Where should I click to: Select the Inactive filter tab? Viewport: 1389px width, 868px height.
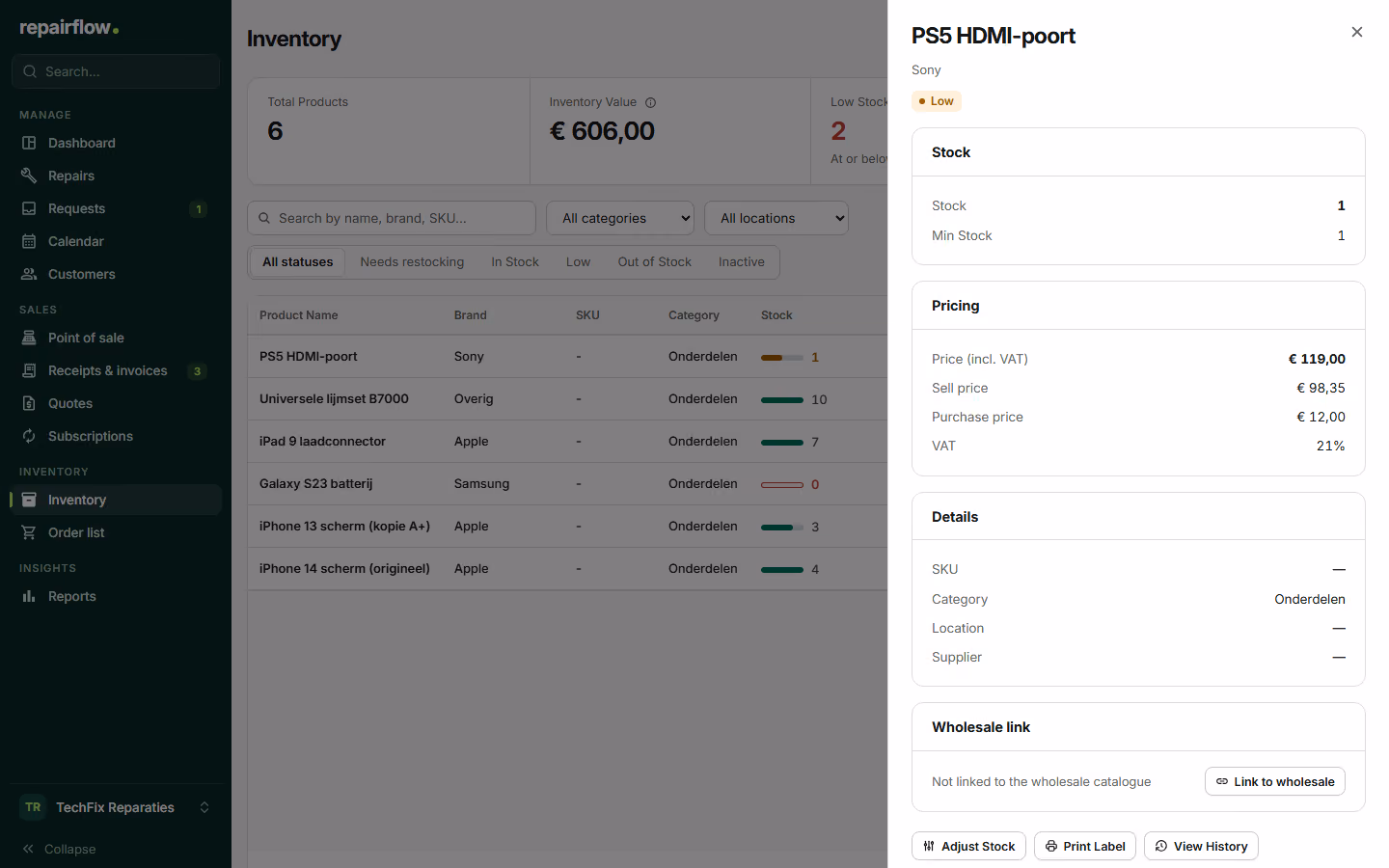click(x=741, y=262)
